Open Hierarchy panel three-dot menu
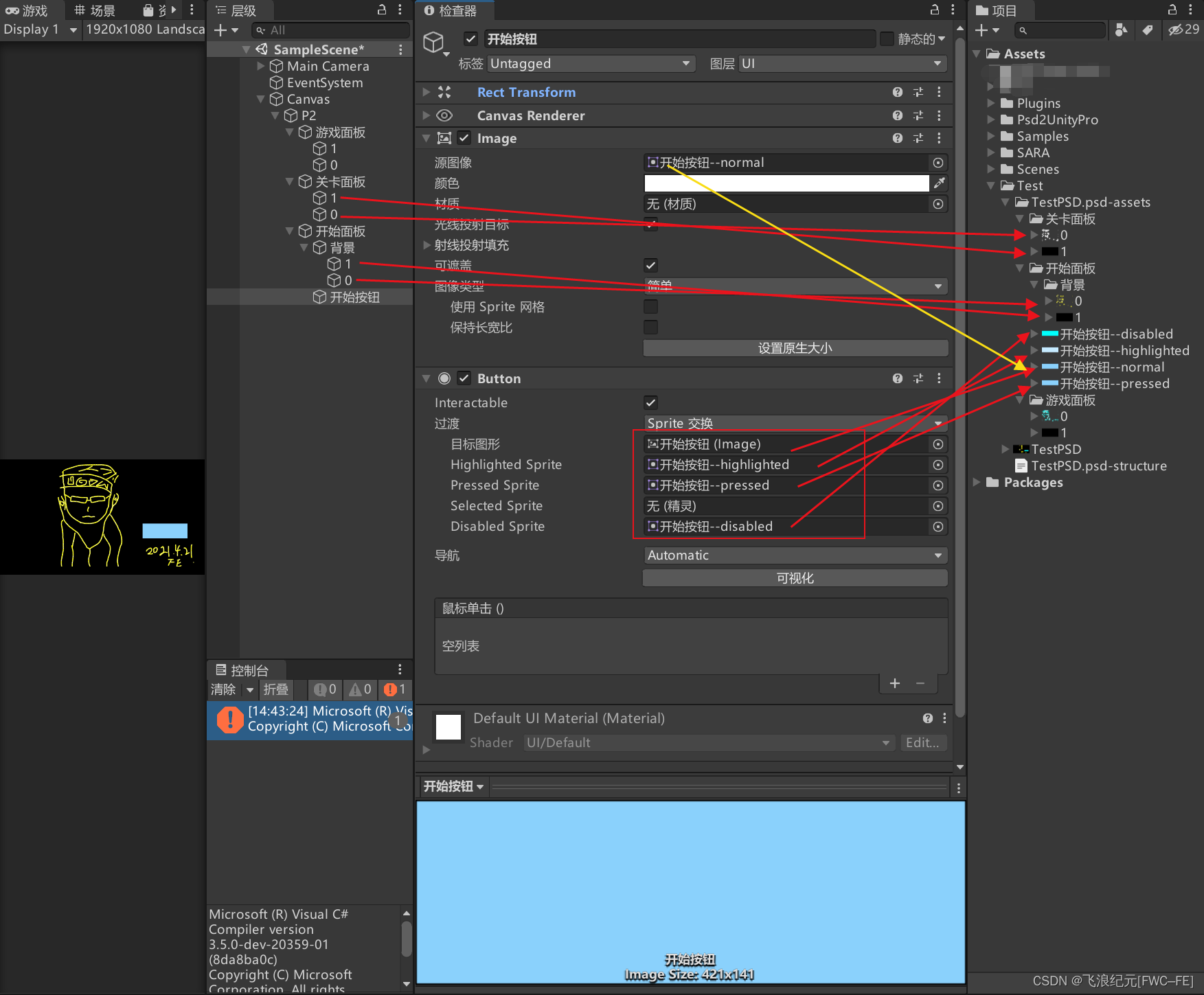Image resolution: width=1204 pixels, height=995 pixels. (x=400, y=10)
